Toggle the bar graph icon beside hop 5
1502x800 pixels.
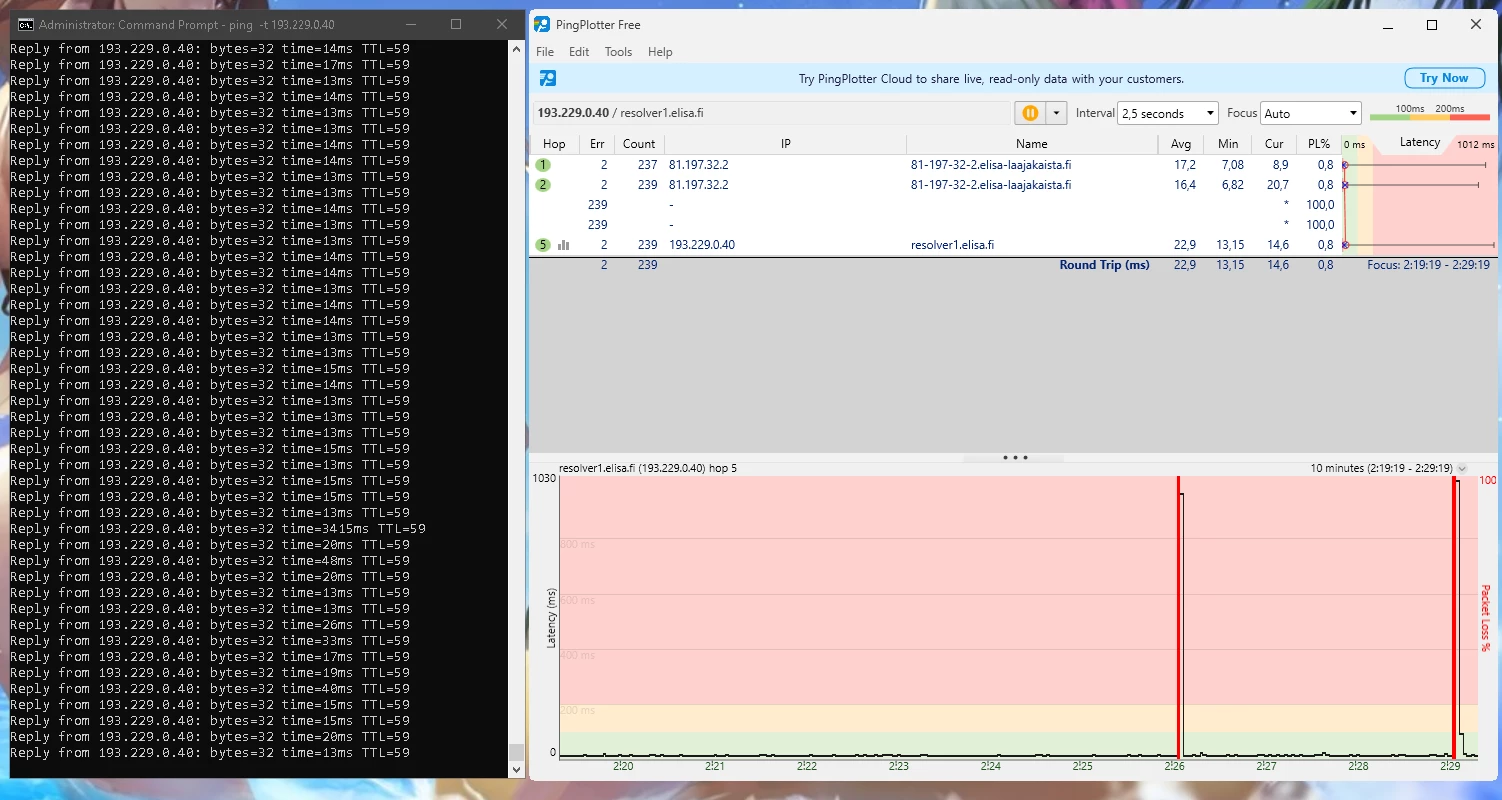(x=564, y=245)
